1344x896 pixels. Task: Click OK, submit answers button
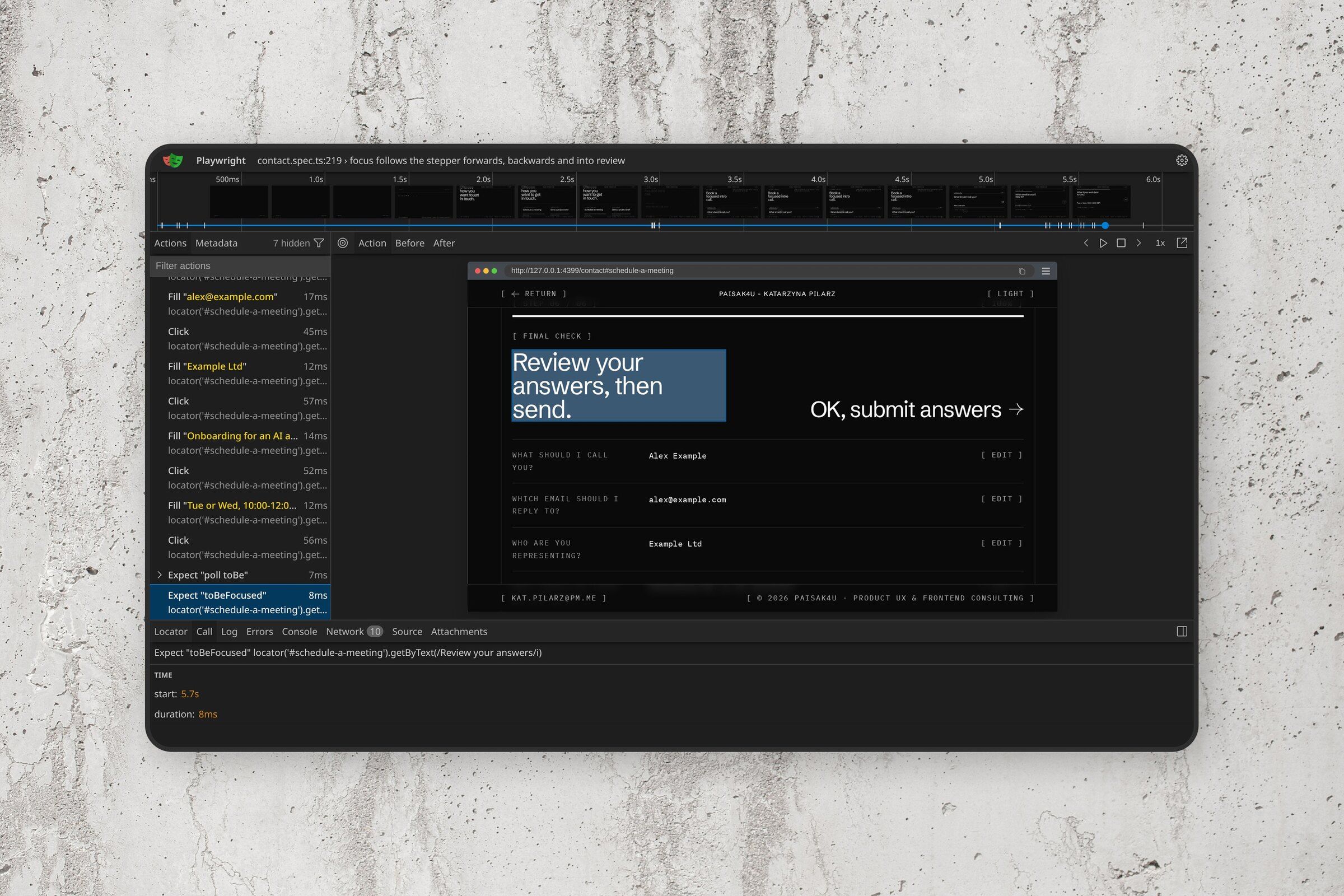click(917, 409)
